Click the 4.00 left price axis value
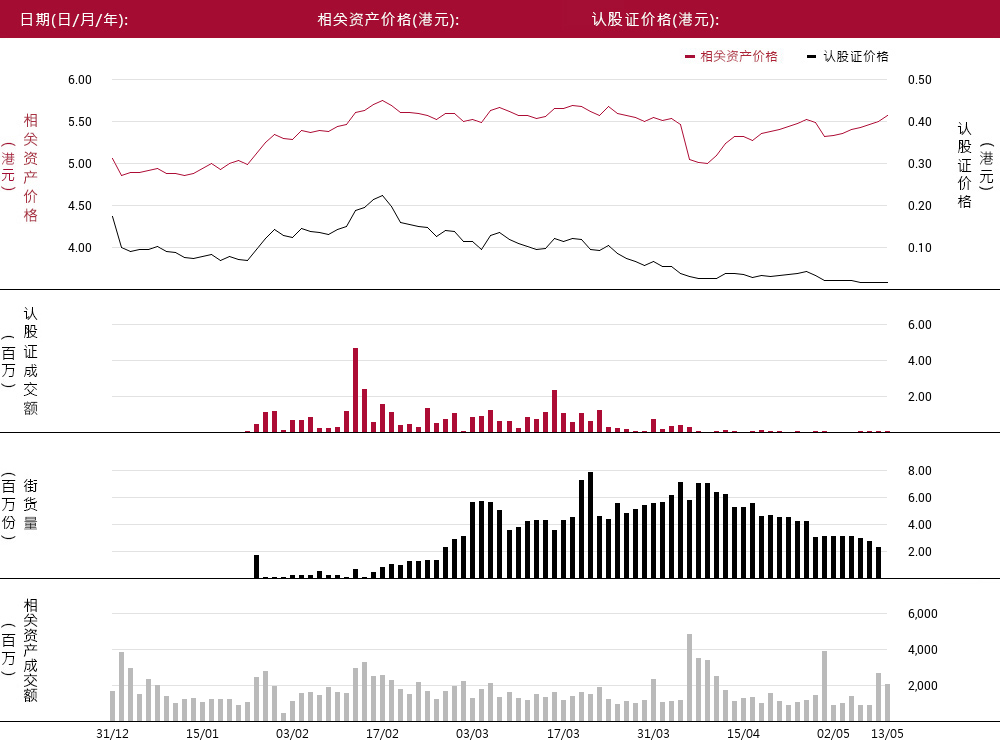The image size is (1000, 751). [x=80, y=248]
